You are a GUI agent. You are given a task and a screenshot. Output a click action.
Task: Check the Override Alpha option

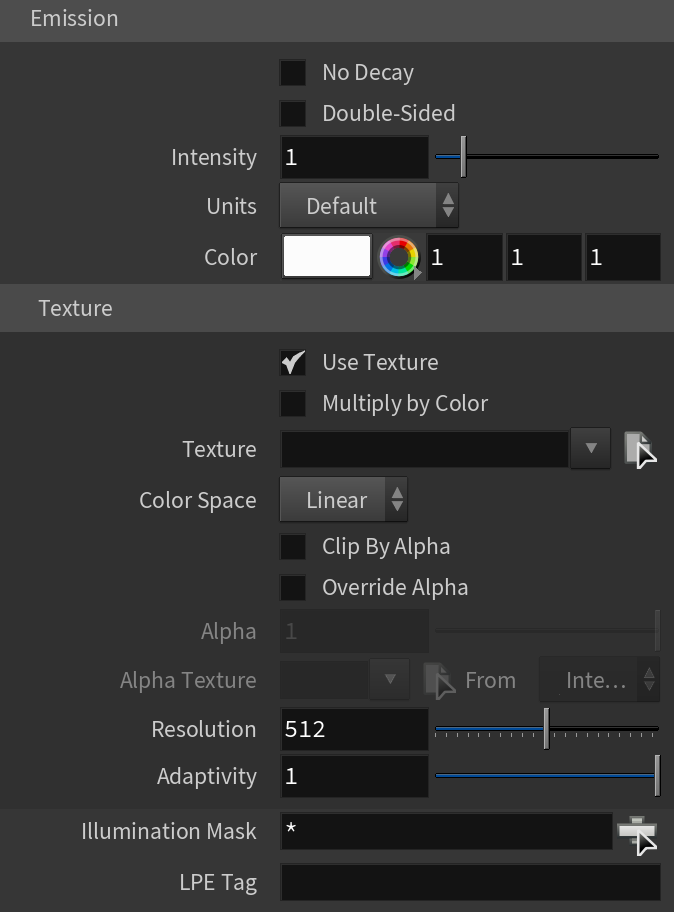(x=293, y=587)
